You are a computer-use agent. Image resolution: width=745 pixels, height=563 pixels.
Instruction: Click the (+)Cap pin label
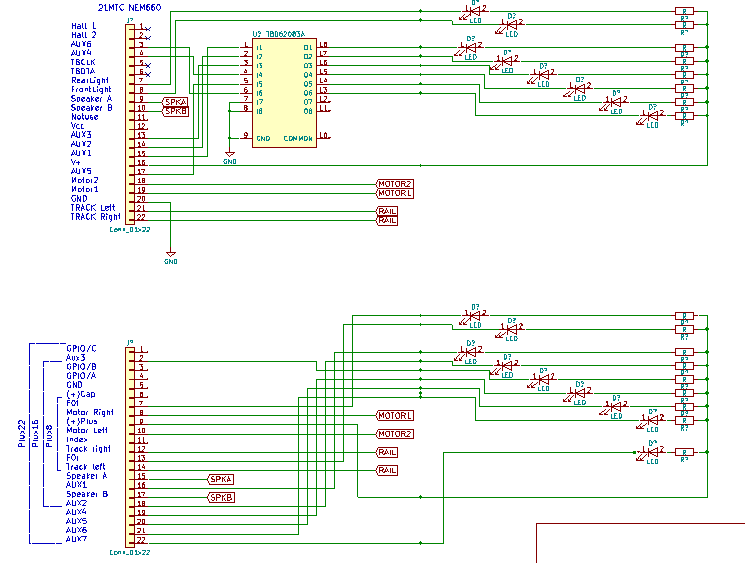coord(81,394)
